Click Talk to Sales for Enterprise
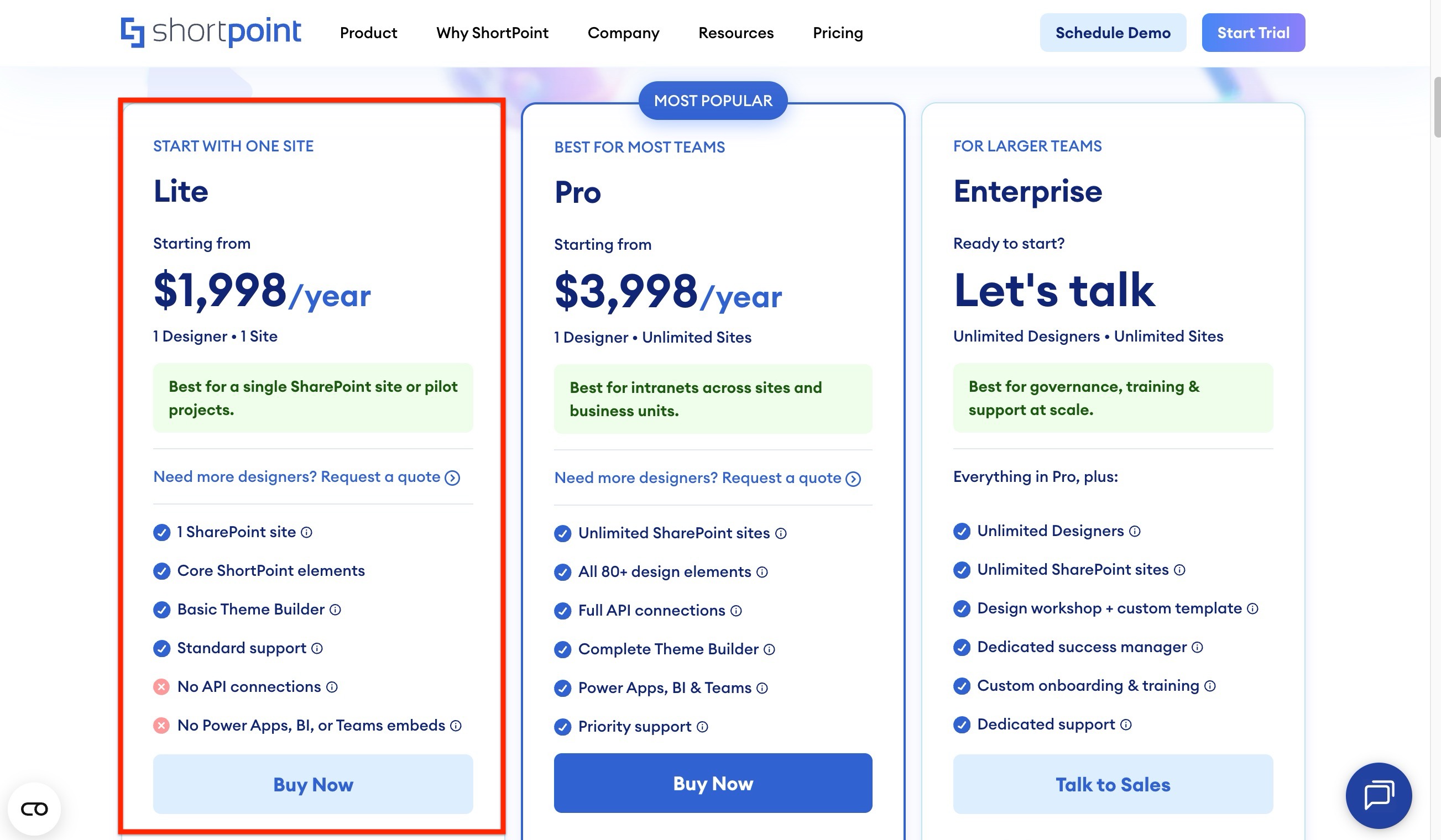The width and height of the screenshot is (1441, 840). (1112, 785)
